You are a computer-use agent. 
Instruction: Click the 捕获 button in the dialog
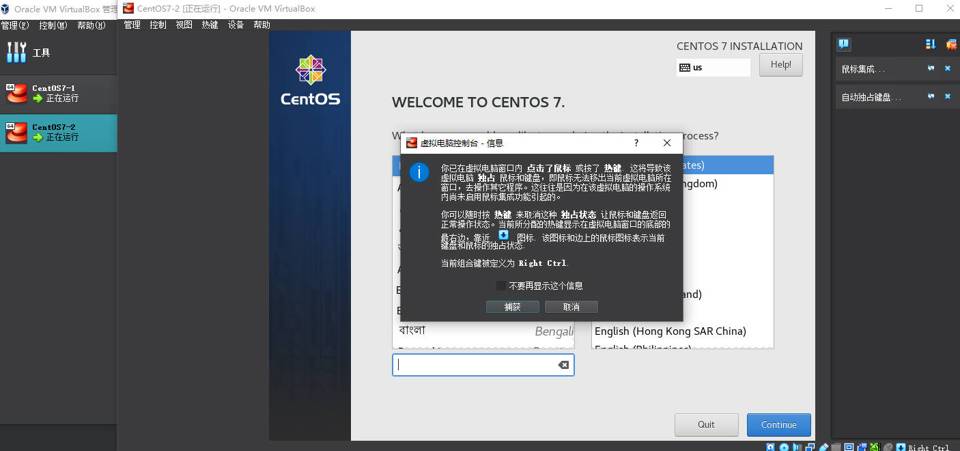pos(512,307)
